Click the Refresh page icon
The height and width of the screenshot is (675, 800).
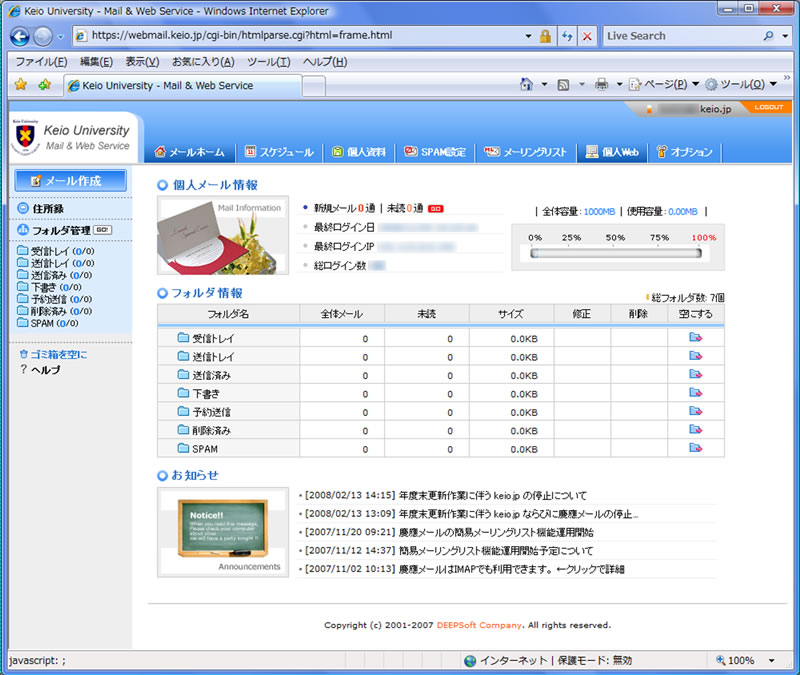click(567, 35)
